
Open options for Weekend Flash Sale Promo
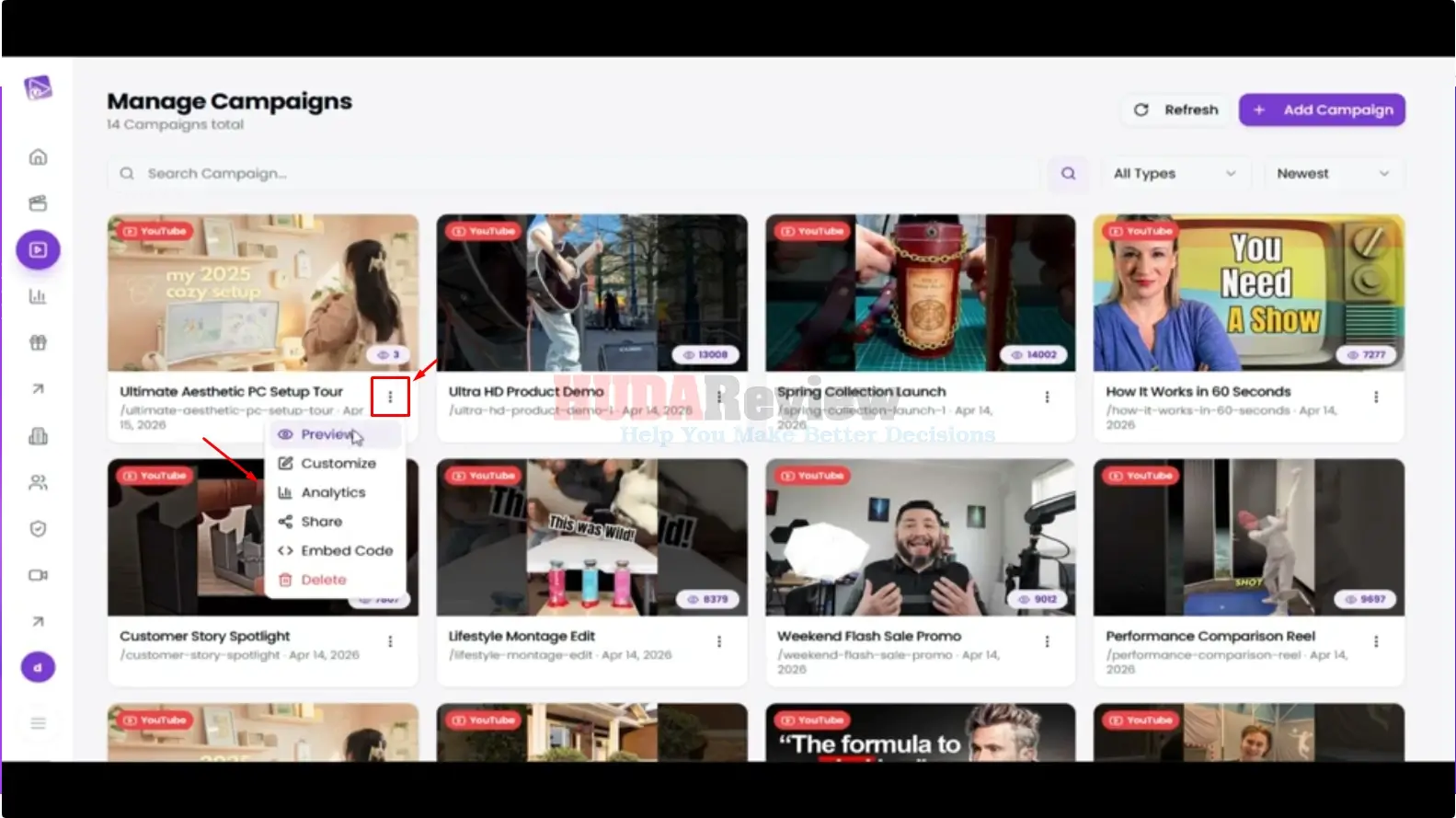[1047, 641]
